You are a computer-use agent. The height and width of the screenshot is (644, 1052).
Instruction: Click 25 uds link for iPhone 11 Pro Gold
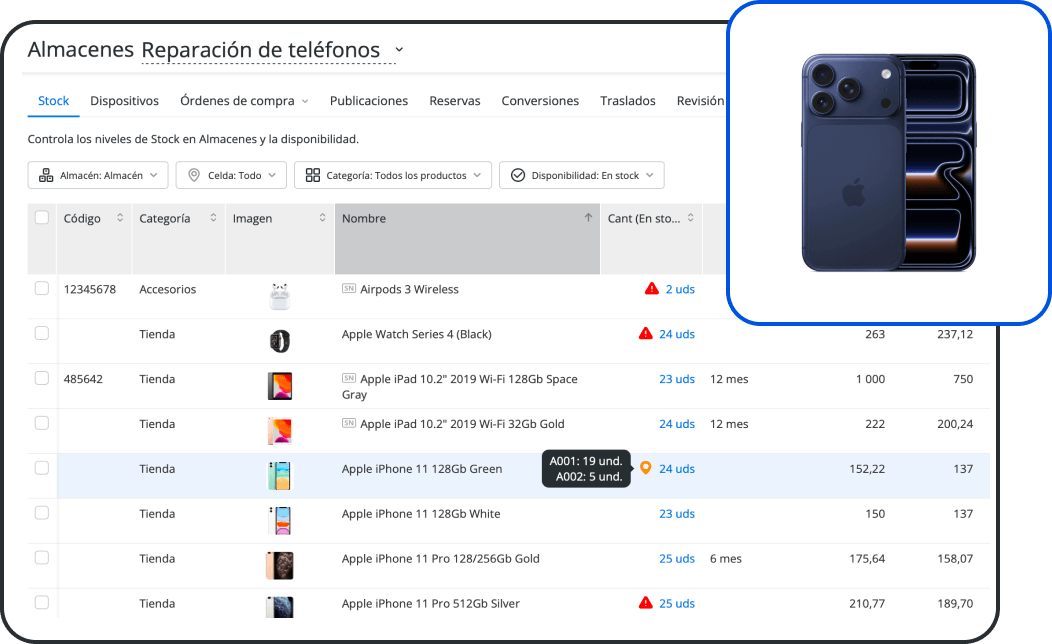point(676,559)
